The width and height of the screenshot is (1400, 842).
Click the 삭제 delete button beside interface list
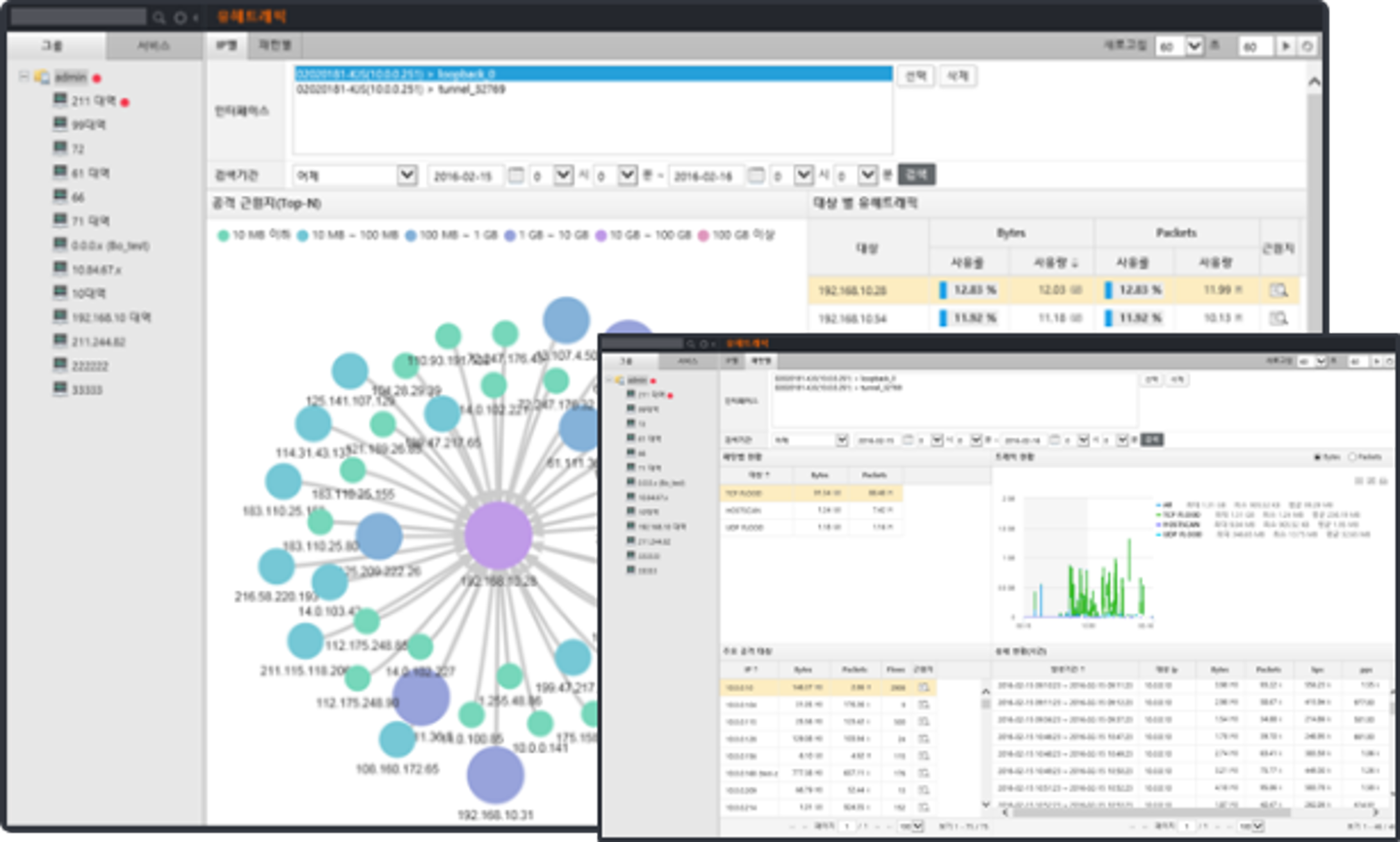tap(958, 76)
